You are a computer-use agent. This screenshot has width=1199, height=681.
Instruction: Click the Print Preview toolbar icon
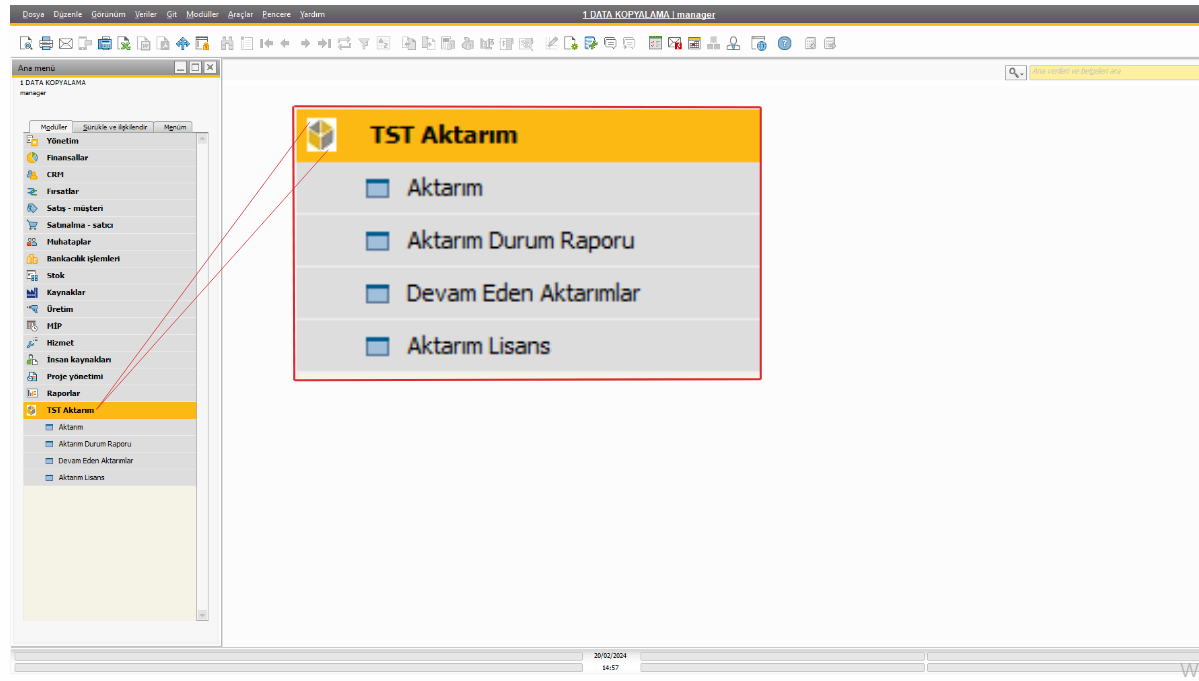pos(27,43)
